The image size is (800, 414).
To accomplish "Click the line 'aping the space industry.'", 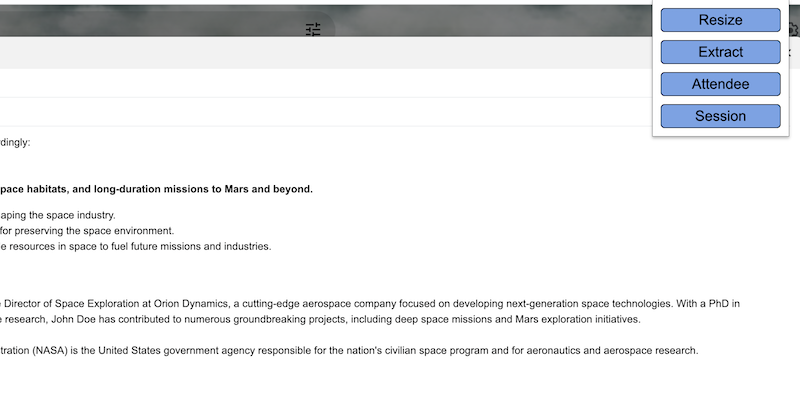I will [x=58, y=215].
